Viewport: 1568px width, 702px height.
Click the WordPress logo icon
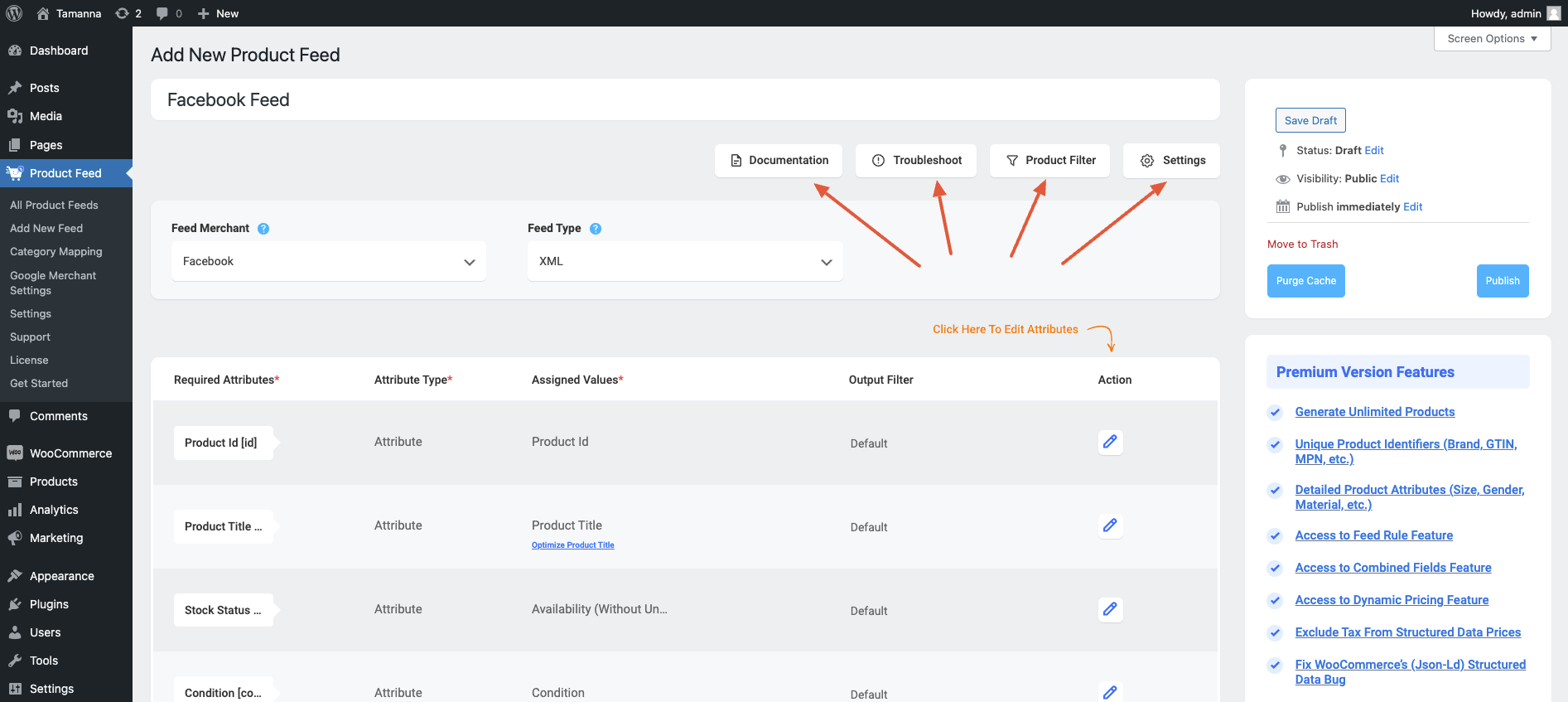click(14, 13)
